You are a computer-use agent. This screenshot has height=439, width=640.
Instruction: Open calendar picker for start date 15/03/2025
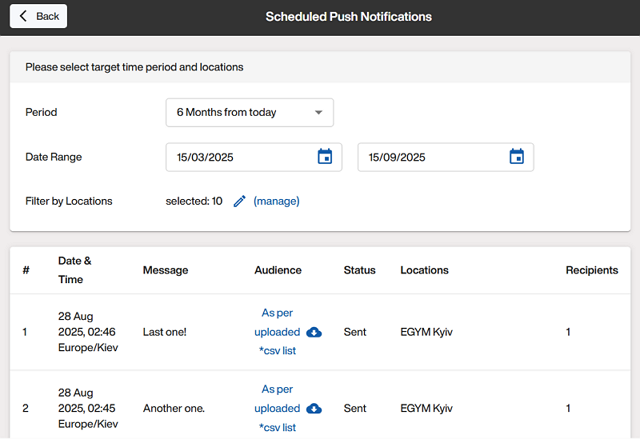324,157
